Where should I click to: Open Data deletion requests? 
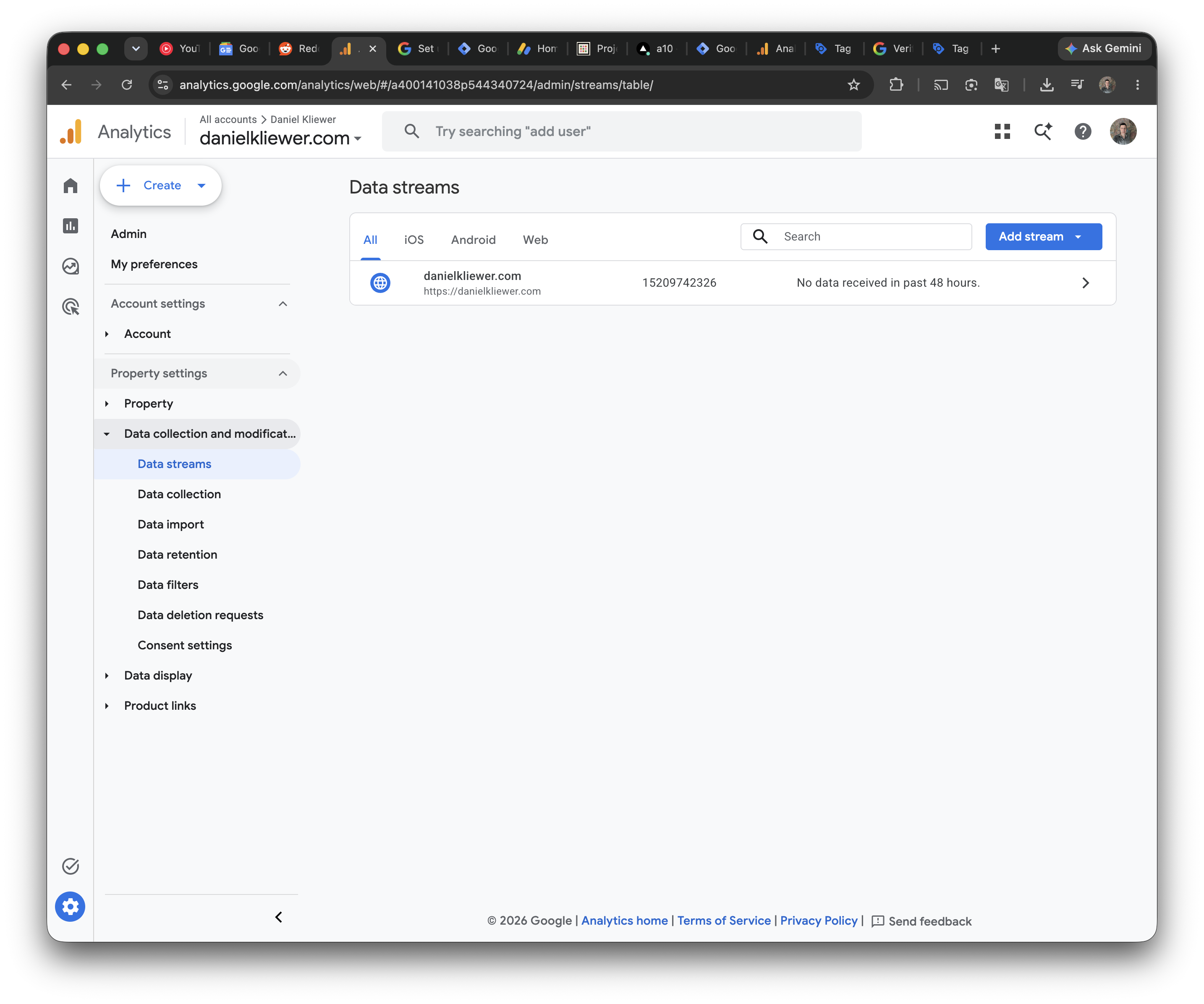coord(200,615)
